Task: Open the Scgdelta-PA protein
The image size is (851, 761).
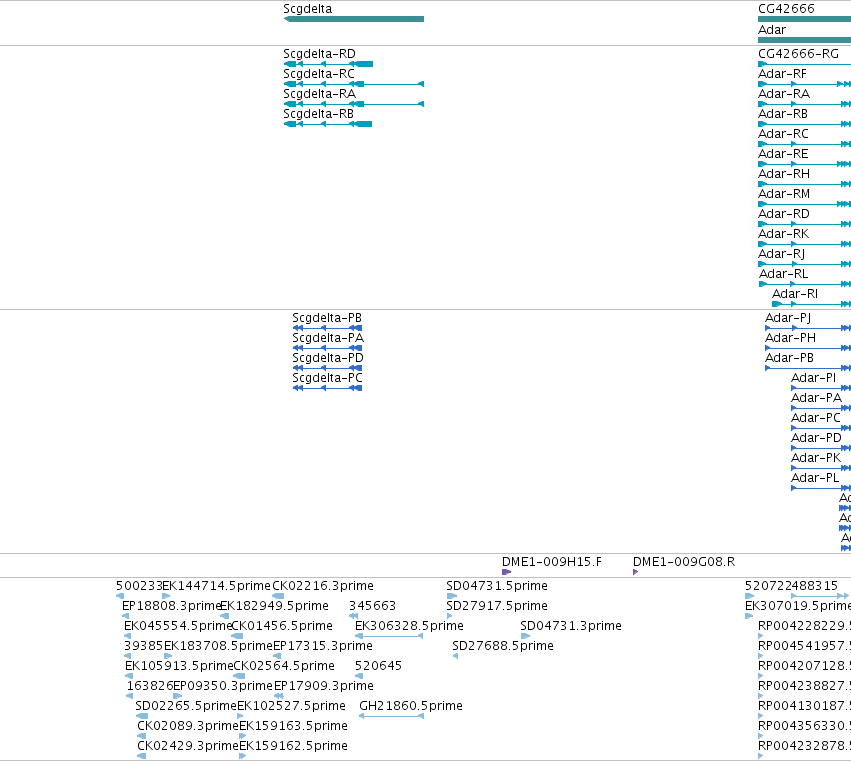Action: pos(328,338)
